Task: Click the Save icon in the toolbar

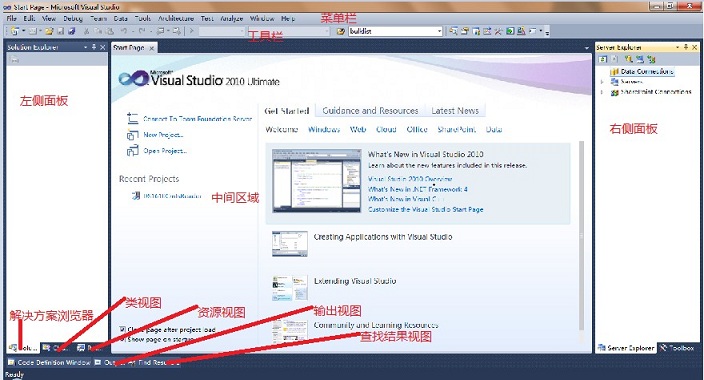Action: tap(60, 31)
